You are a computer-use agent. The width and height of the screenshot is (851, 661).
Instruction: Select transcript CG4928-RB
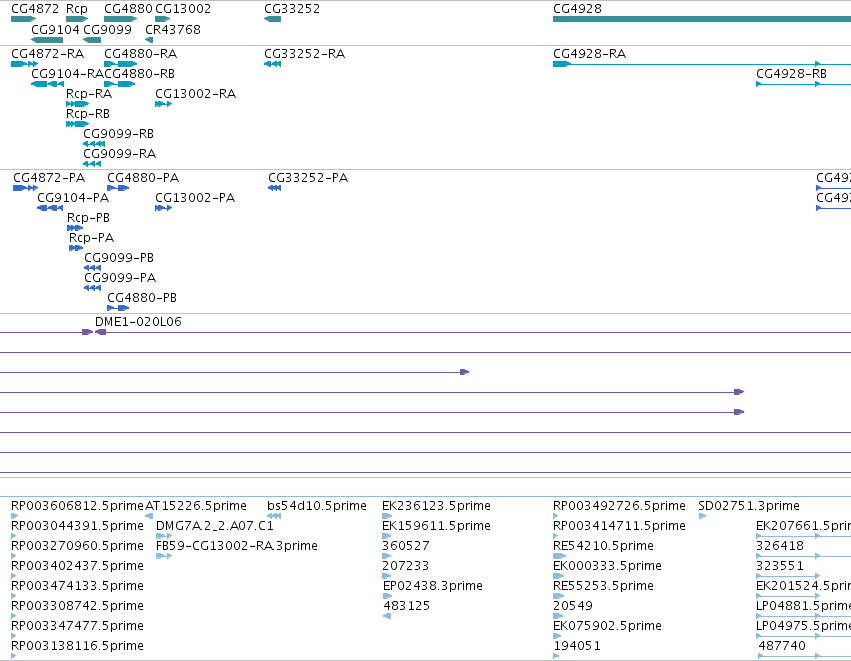[791, 74]
